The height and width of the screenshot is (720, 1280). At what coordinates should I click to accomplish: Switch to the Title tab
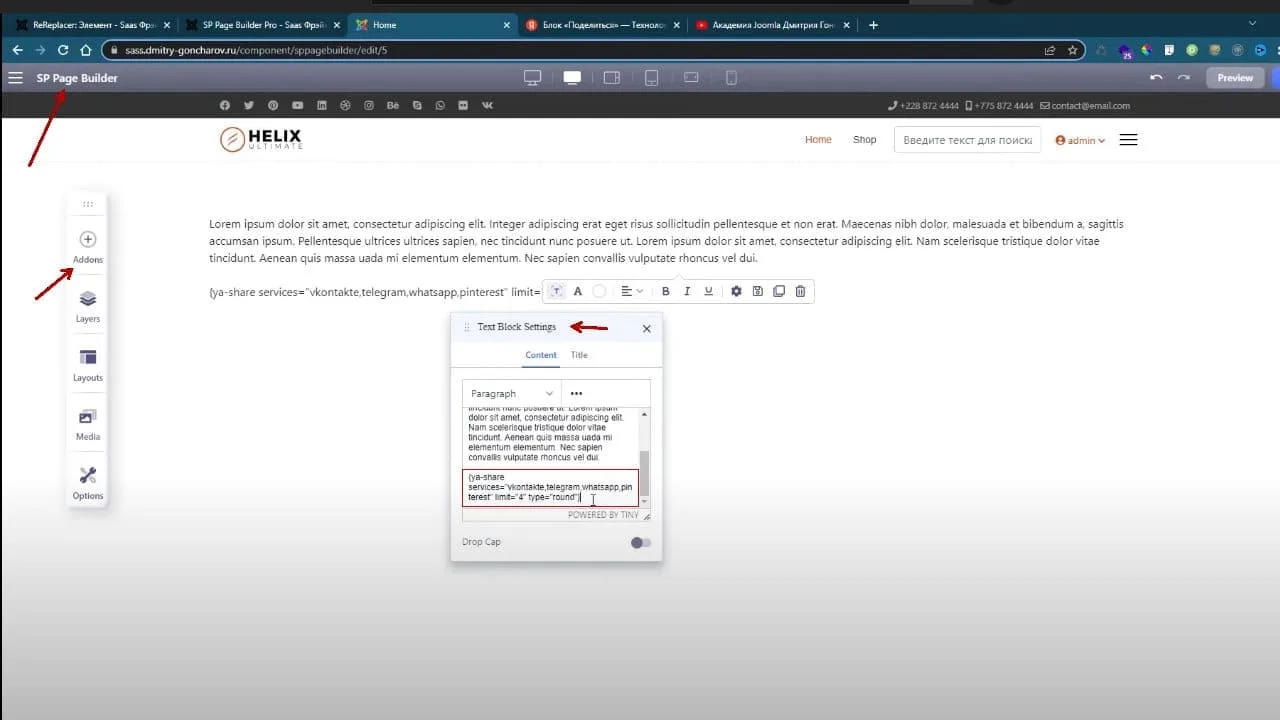[579, 355]
